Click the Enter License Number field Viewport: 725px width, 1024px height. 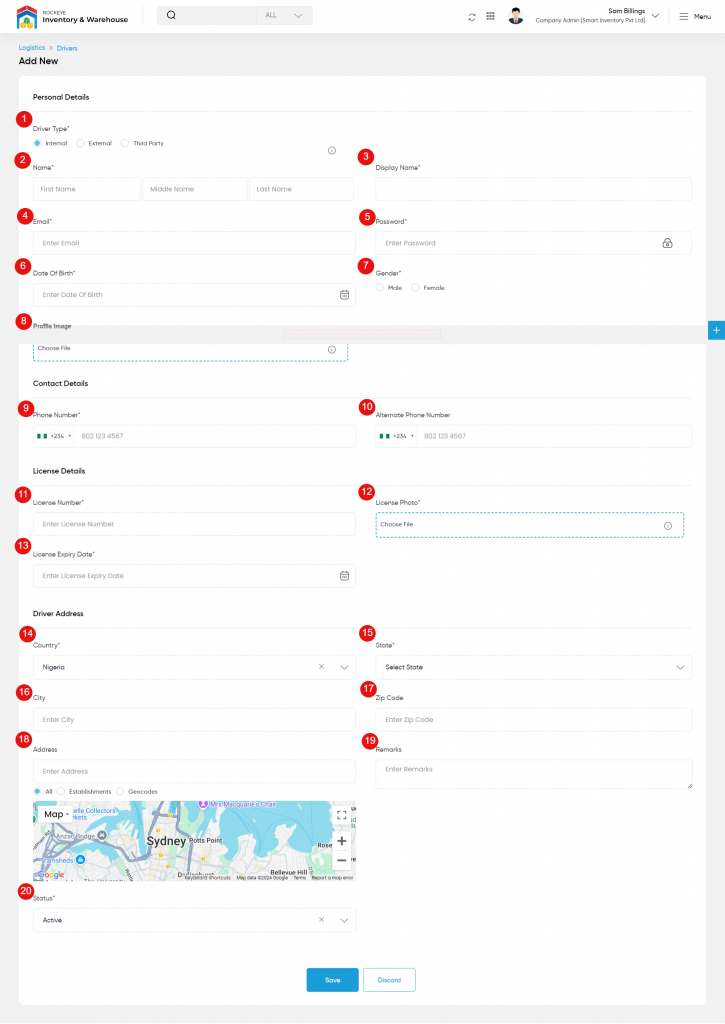point(195,524)
